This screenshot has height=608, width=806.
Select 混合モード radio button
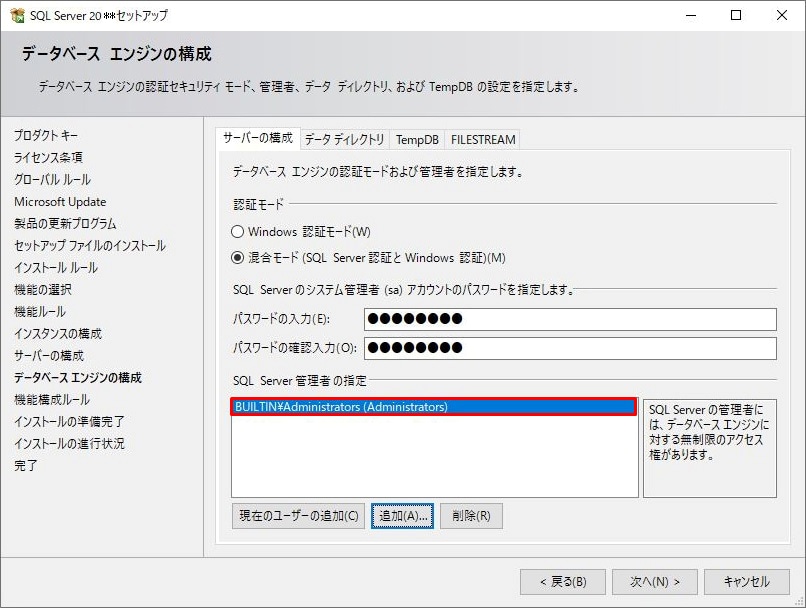pos(237,257)
